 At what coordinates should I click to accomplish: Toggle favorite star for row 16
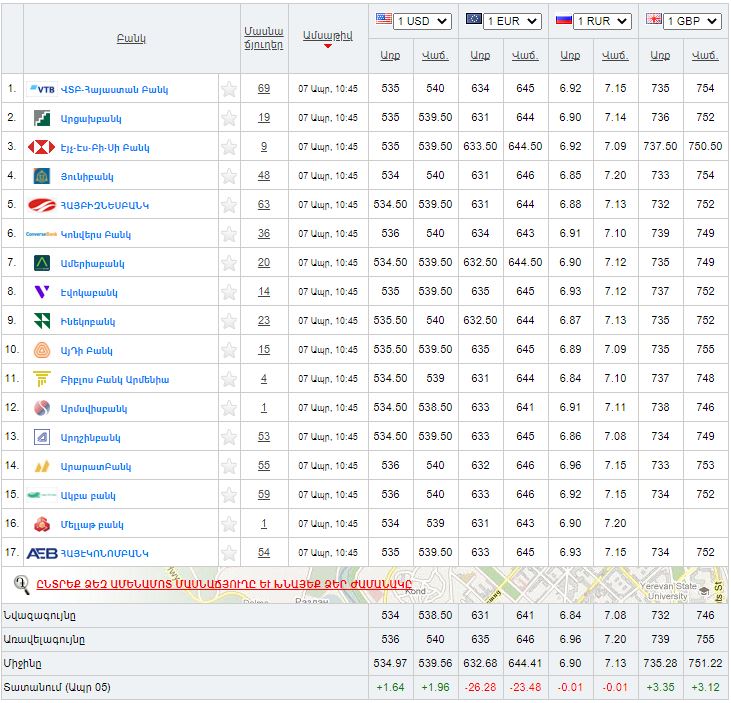(x=229, y=524)
